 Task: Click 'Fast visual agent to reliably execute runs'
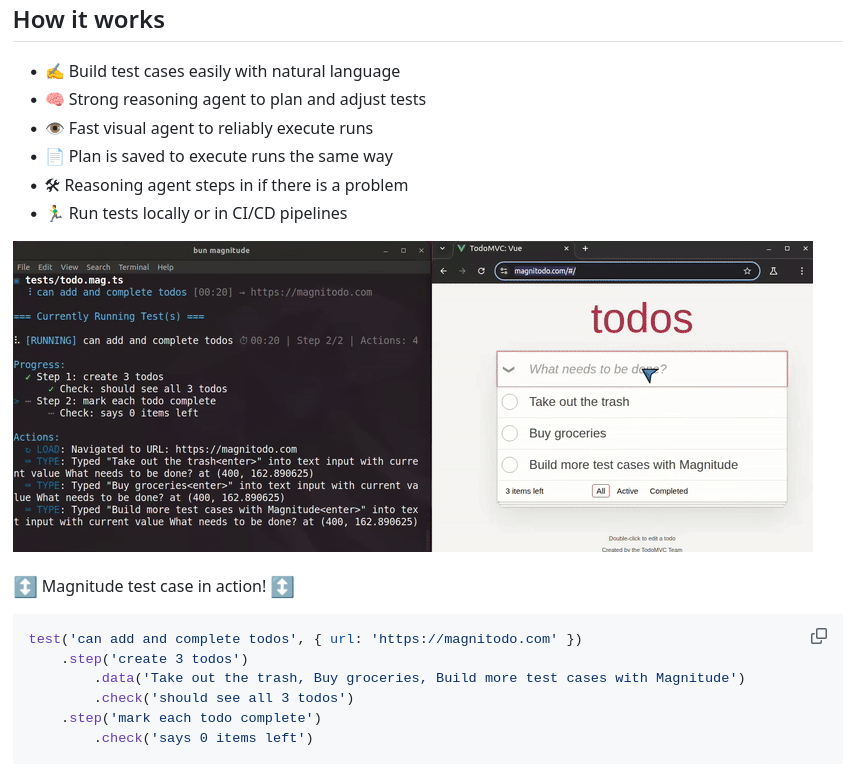click(221, 128)
